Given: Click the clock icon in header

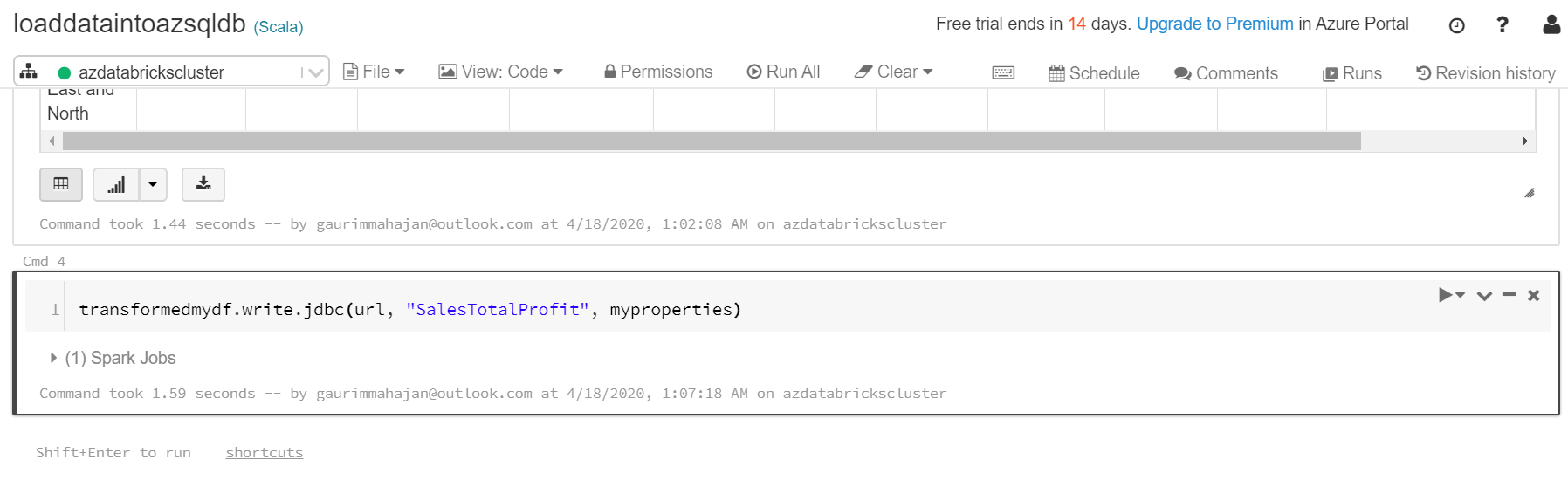Looking at the screenshot, I should click(1456, 25).
